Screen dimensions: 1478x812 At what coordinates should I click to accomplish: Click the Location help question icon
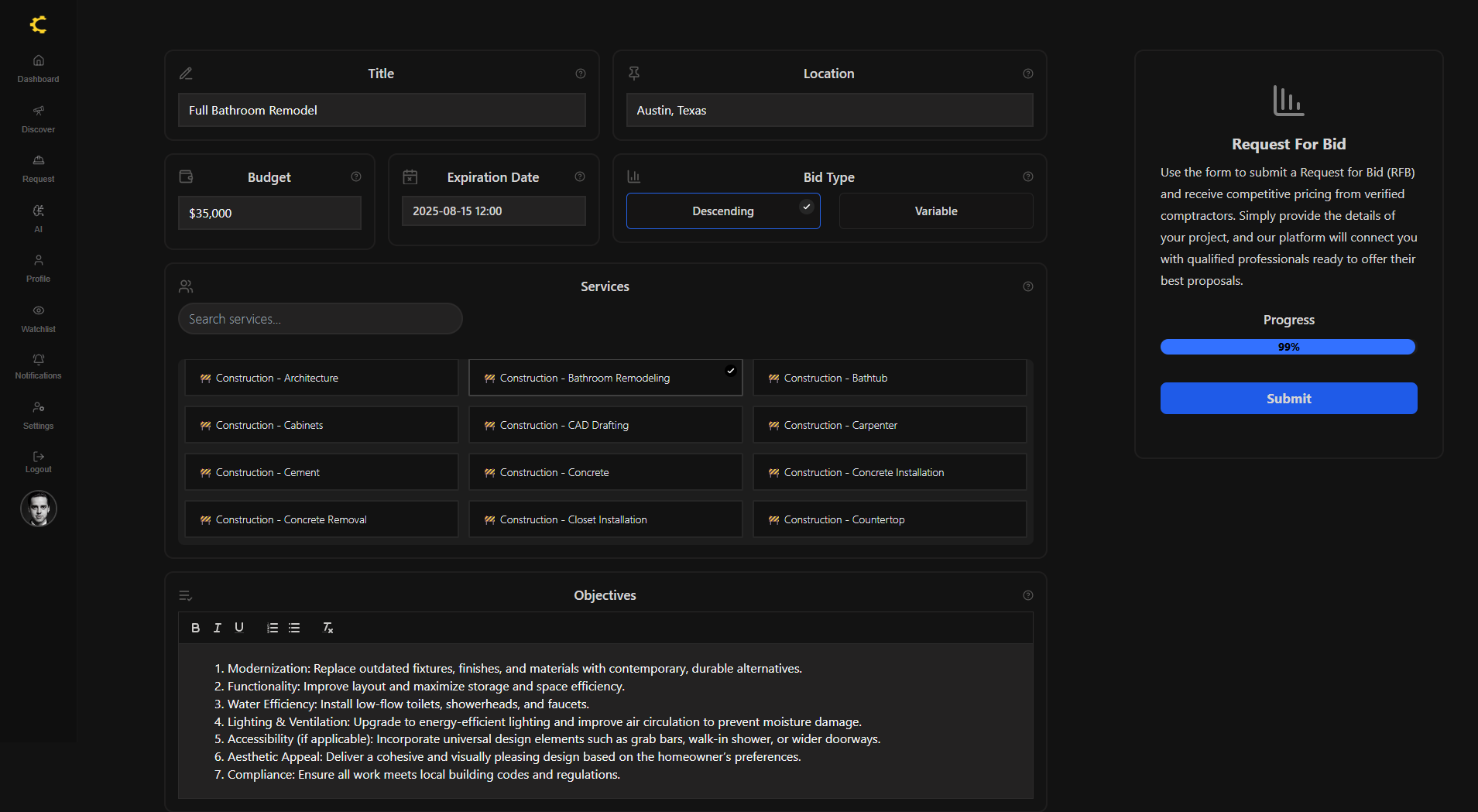1028,74
